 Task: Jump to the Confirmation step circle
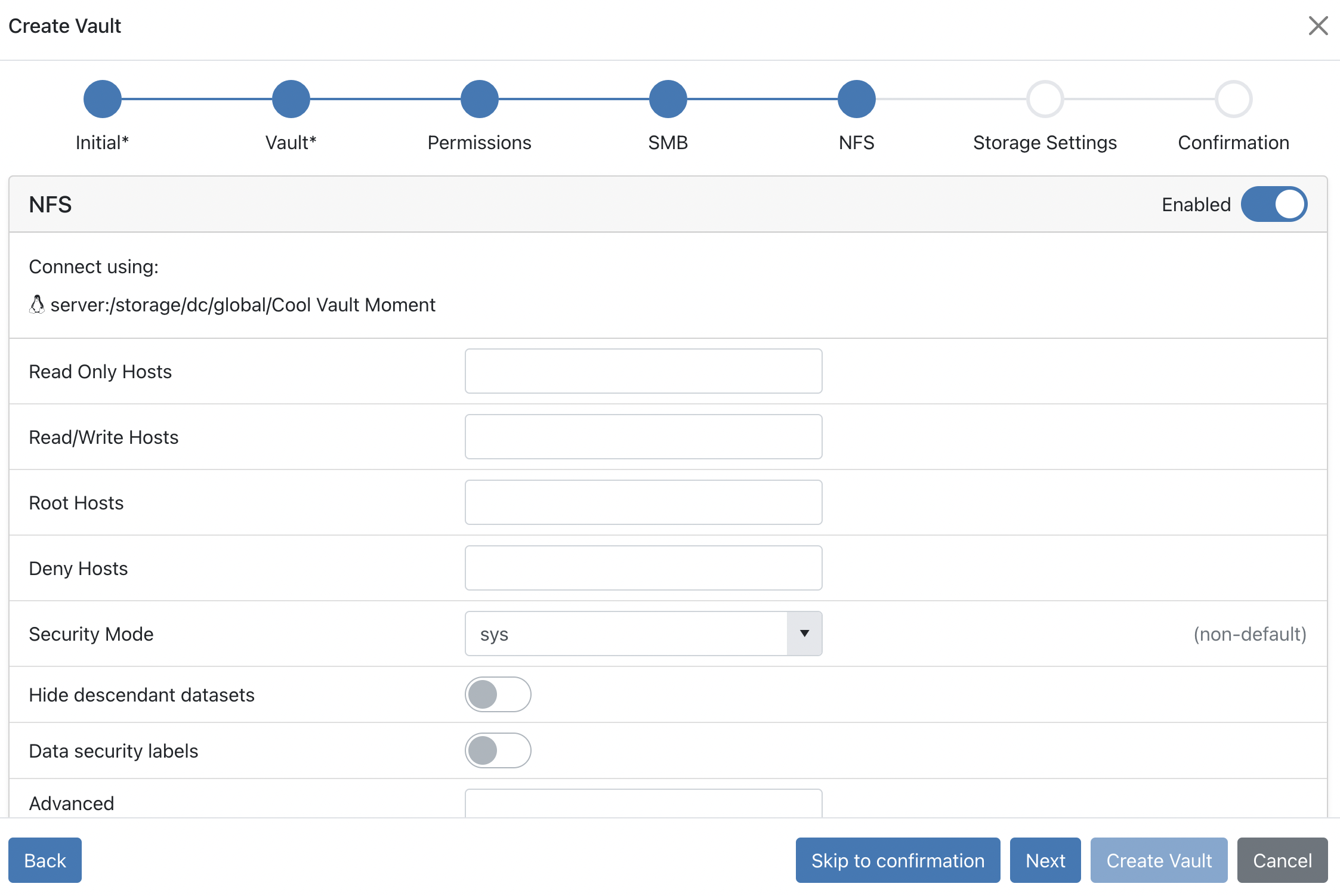click(x=1233, y=99)
